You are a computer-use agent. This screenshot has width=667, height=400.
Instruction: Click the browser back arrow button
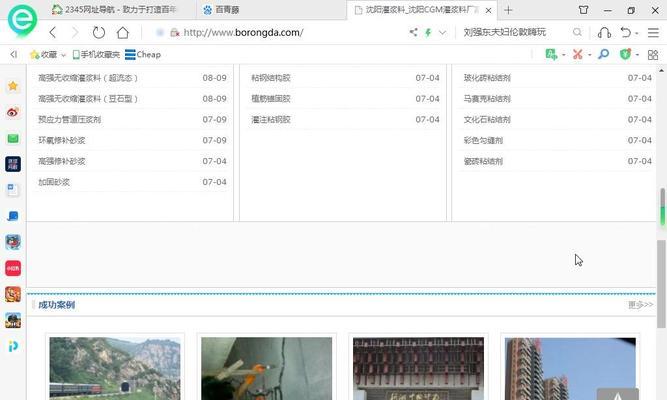click(53, 33)
